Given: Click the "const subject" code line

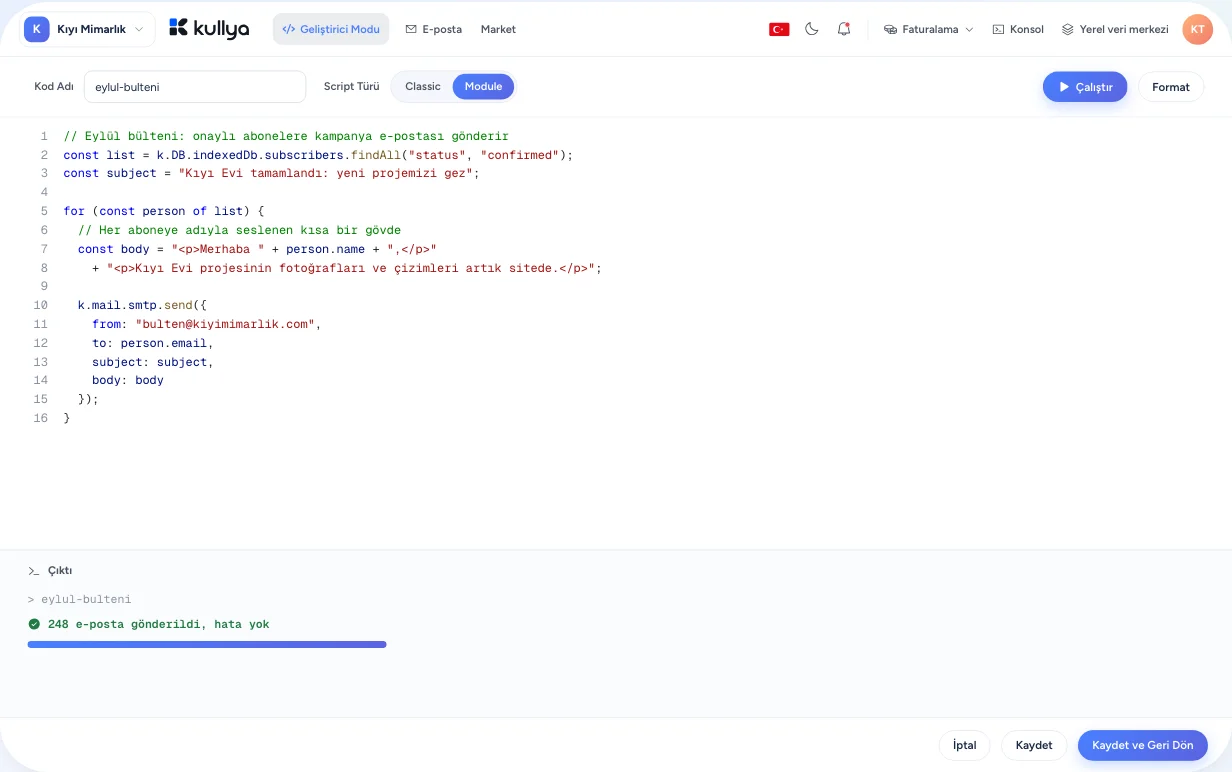Looking at the screenshot, I should (272, 174).
